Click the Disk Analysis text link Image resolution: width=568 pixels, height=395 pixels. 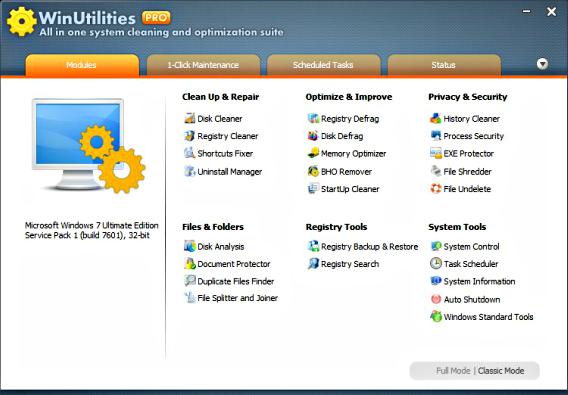click(221, 246)
